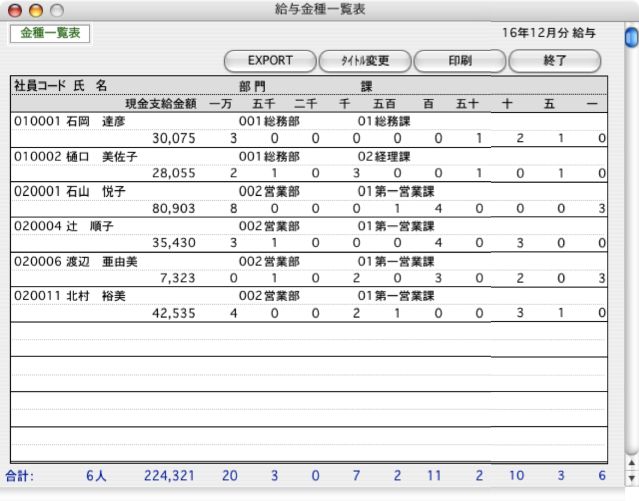Click the 印刷 print button
The image size is (639, 501).
click(x=459, y=60)
